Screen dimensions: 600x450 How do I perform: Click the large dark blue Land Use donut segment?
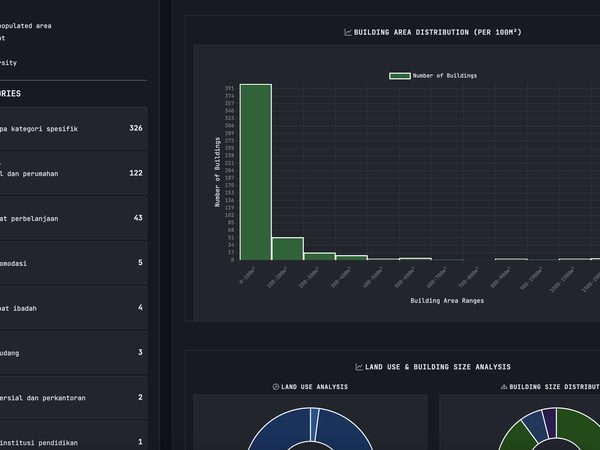point(346,429)
